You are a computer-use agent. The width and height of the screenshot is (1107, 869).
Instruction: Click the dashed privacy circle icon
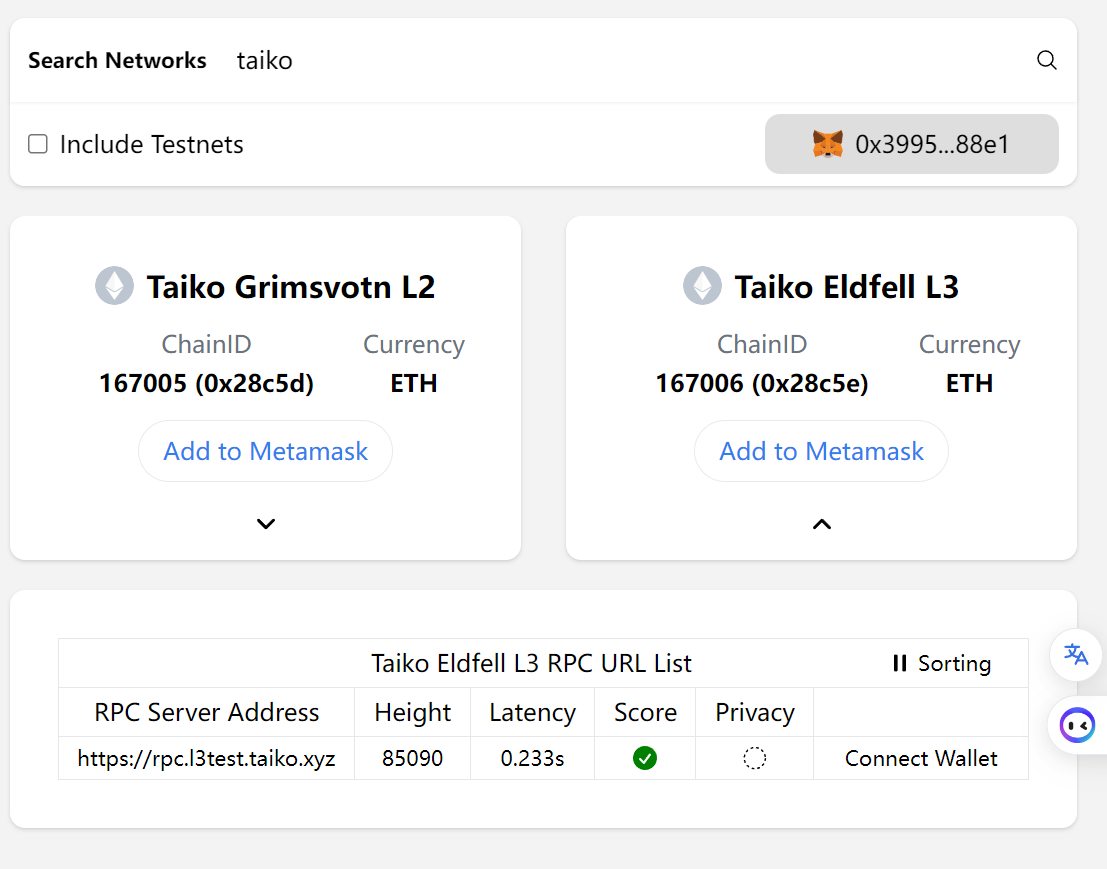point(754,758)
